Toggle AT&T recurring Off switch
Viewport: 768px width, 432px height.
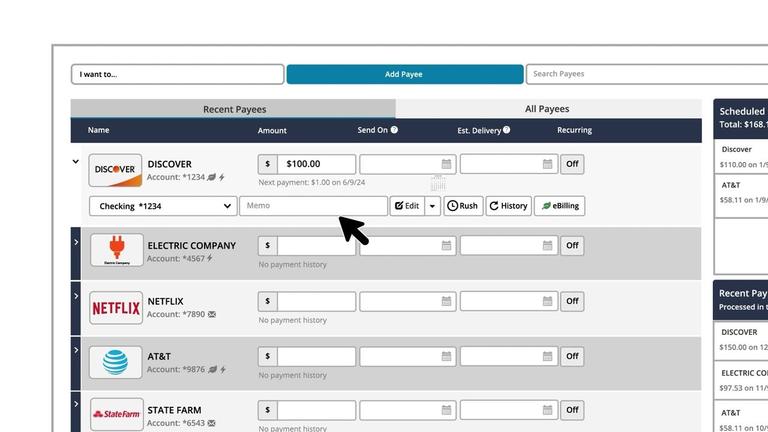coord(572,356)
